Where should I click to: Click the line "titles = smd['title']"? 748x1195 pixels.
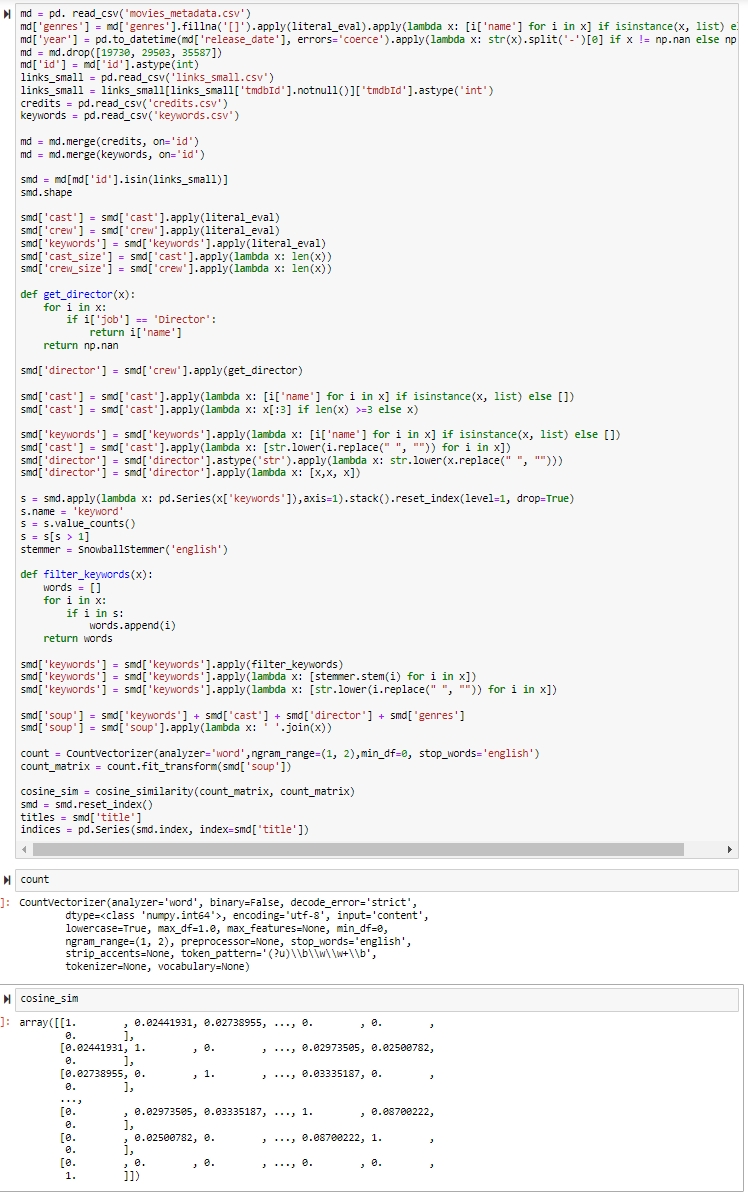81,817
